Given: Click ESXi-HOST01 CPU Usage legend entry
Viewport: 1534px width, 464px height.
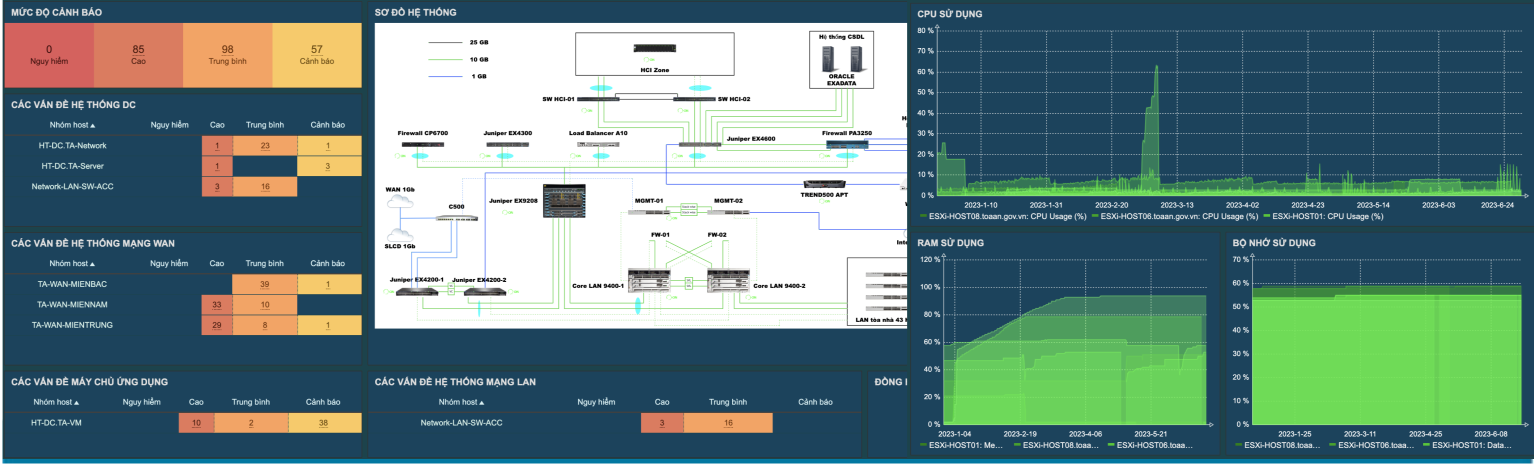Looking at the screenshot, I should [x=1323, y=216].
